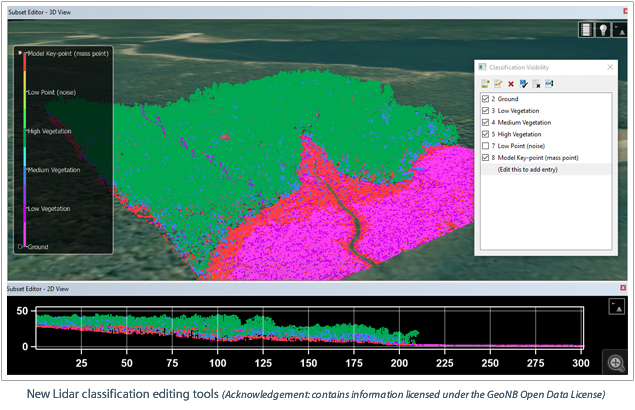Click the check all classifications icon
The image size is (635, 410).
tap(524, 83)
